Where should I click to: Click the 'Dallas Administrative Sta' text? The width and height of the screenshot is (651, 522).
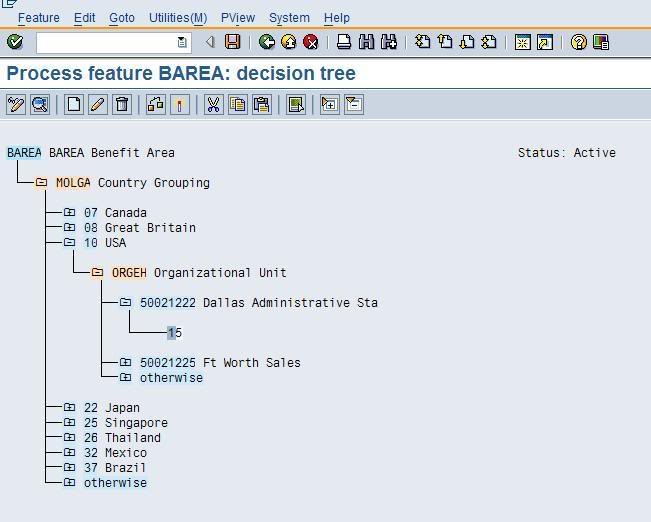[290, 302]
